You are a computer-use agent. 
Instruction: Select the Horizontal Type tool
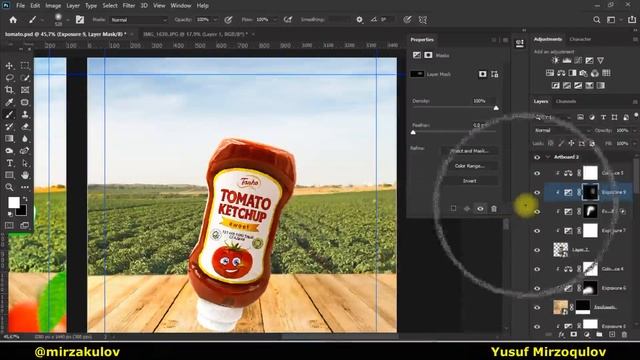point(9,163)
